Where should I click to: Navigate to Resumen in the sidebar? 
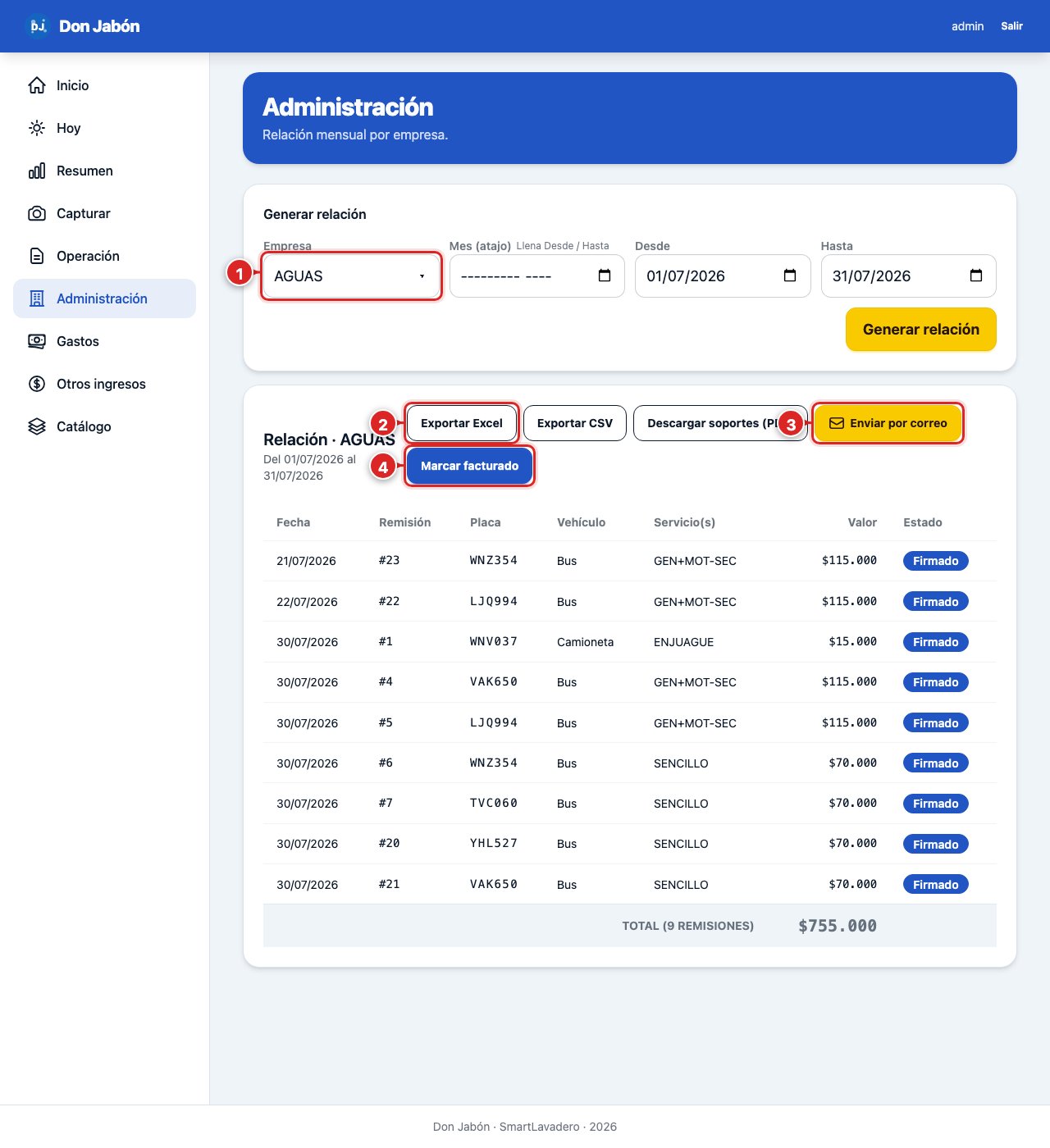(x=104, y=171)
